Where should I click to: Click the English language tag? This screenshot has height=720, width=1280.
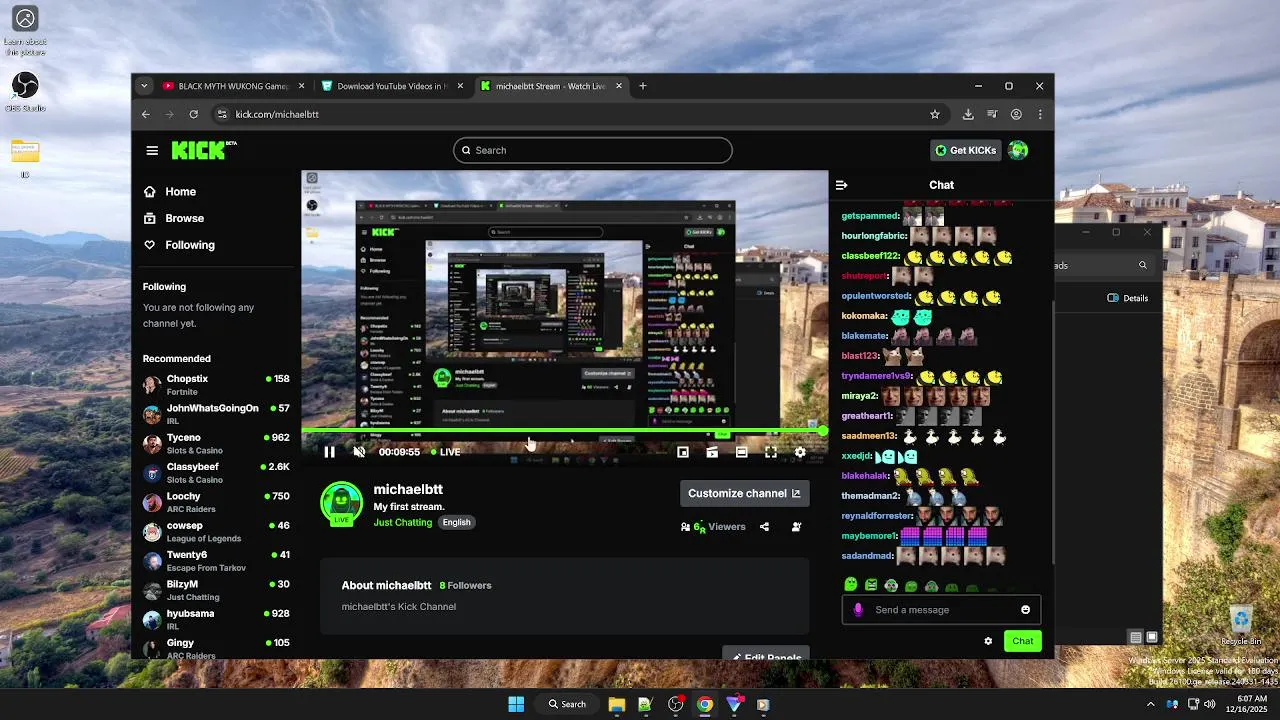[456, 522]
